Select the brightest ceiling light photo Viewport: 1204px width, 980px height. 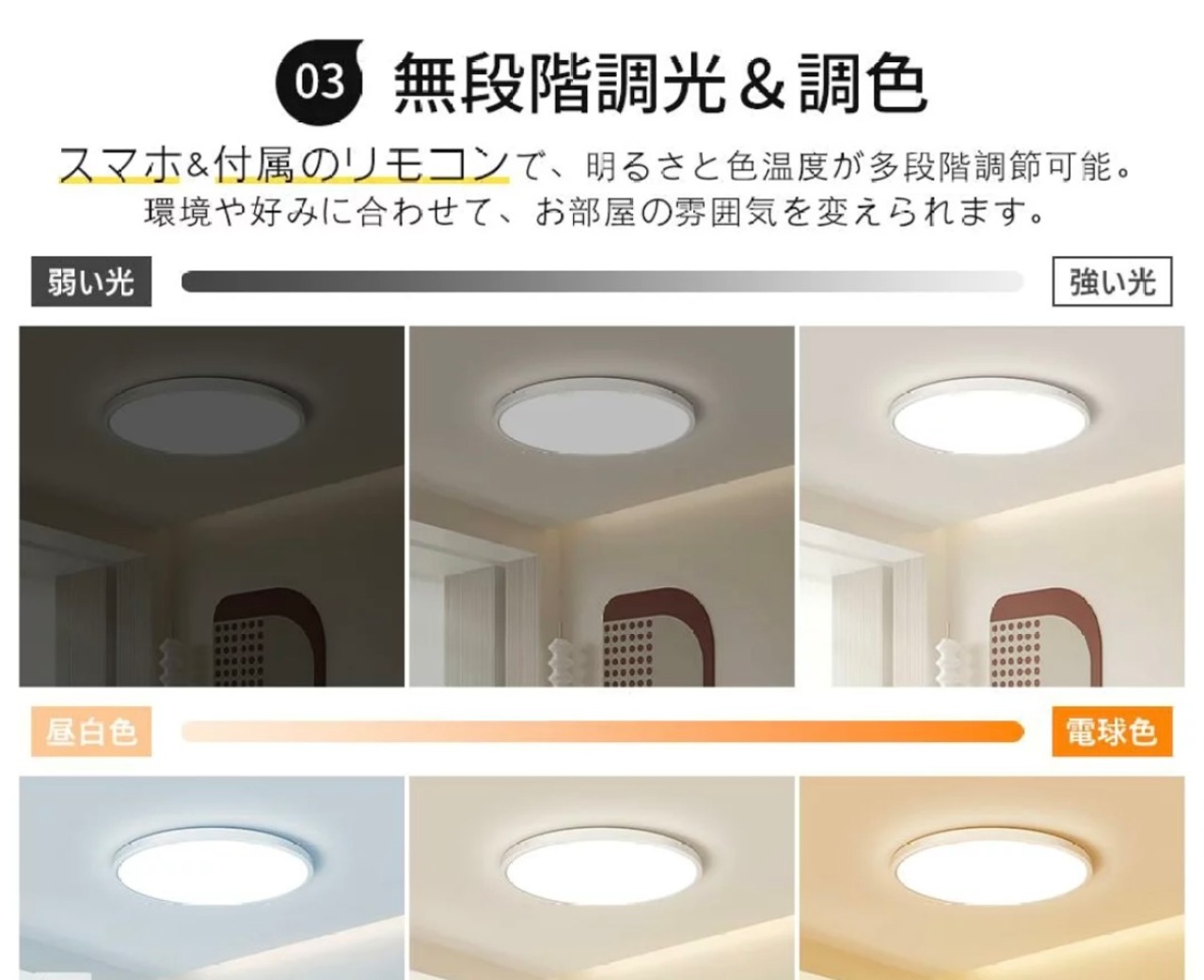(x=992, y=506)
